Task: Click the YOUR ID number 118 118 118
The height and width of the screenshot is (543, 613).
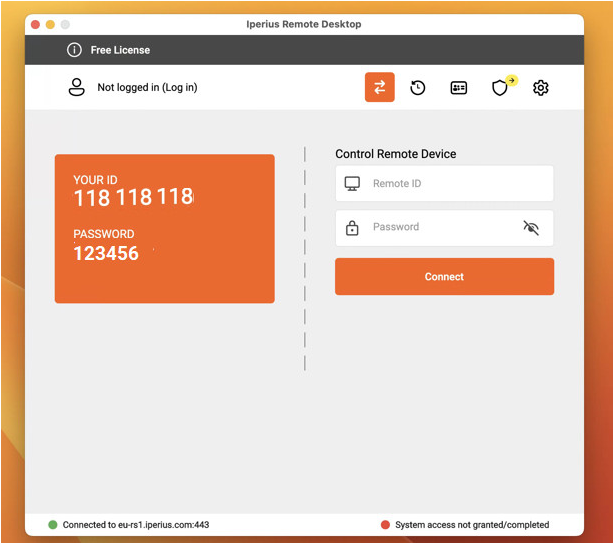Action: (133, 197)
